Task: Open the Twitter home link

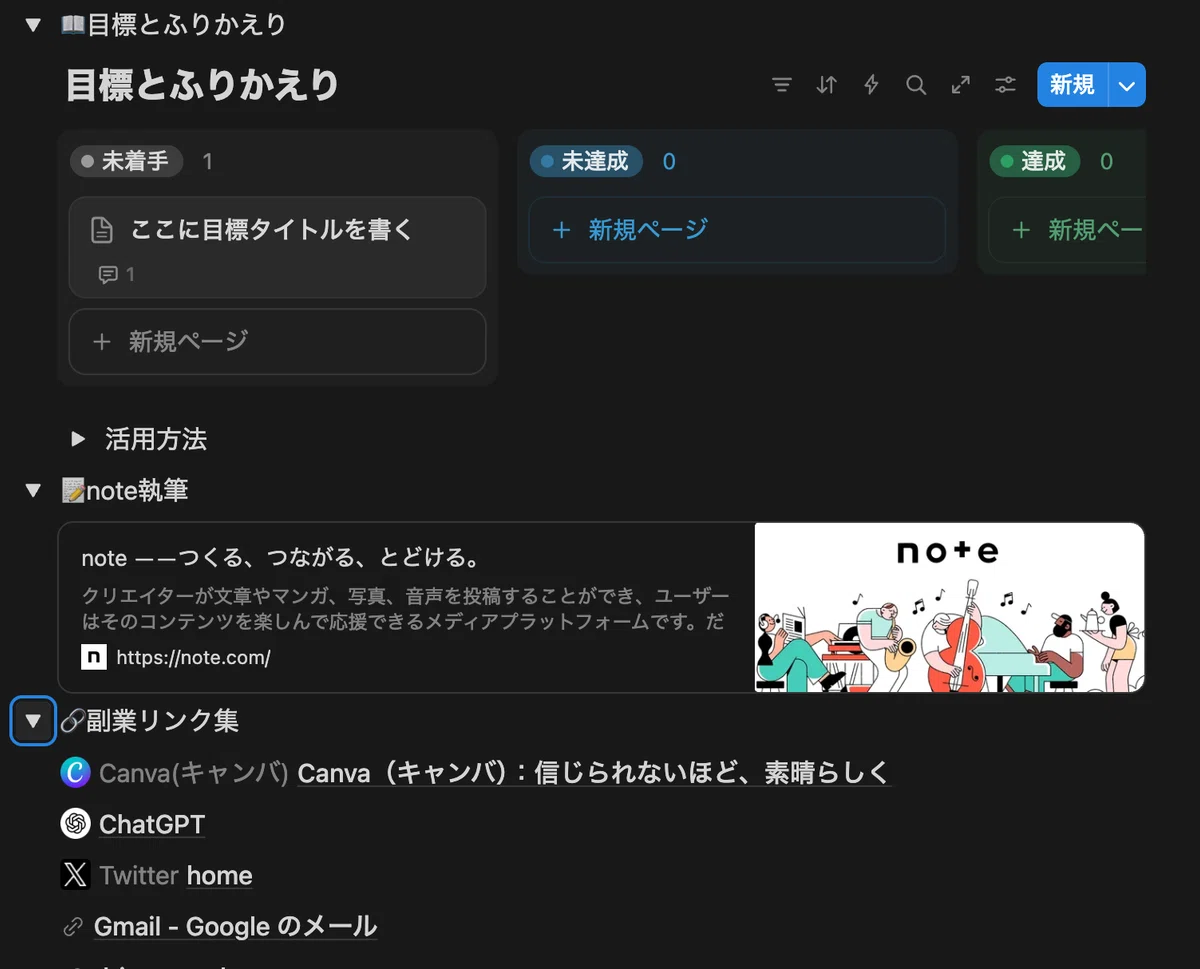Action: (219, 876)
